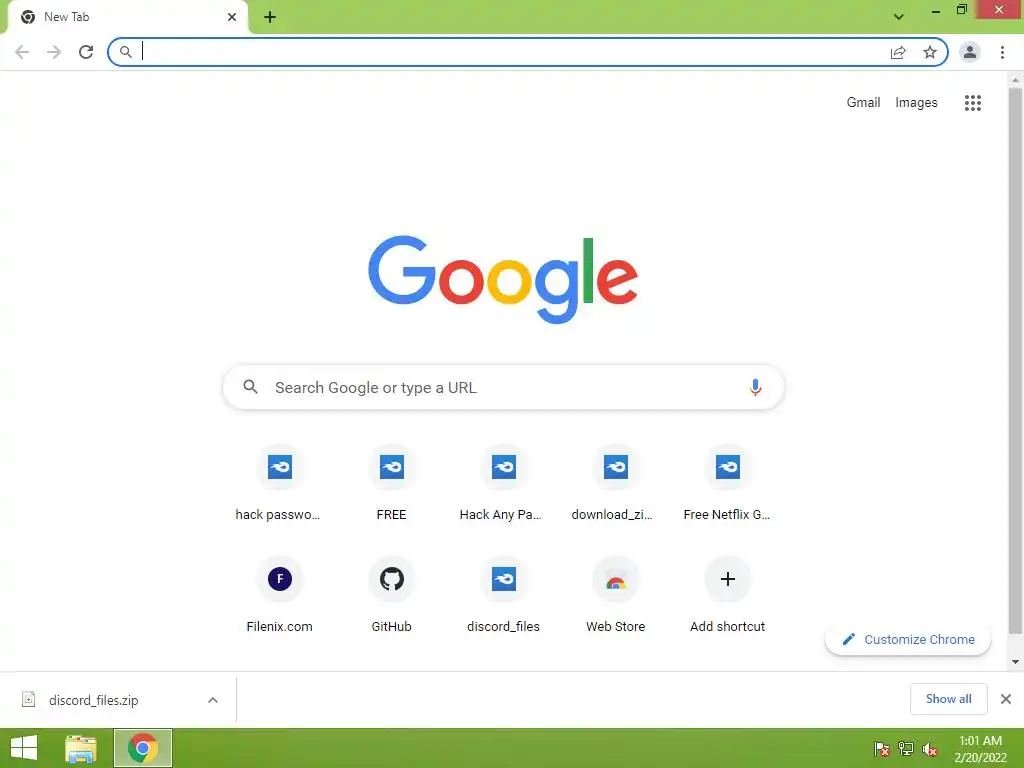Go back with the back arrow

point(22,52)
